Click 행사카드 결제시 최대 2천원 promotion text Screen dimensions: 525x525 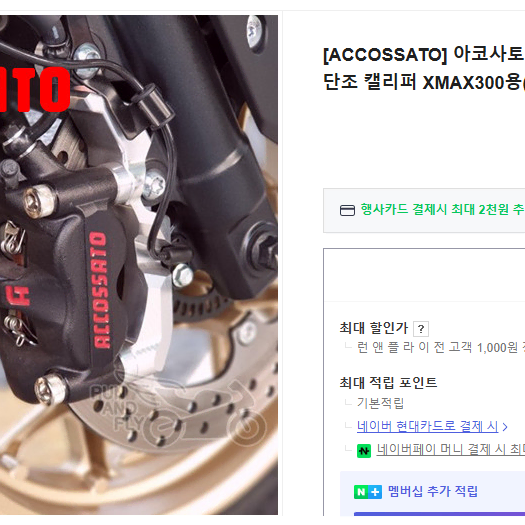(x=442, y=210)
